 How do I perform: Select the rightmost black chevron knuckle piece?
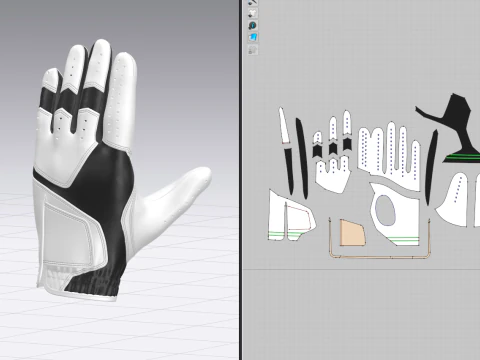347,144
